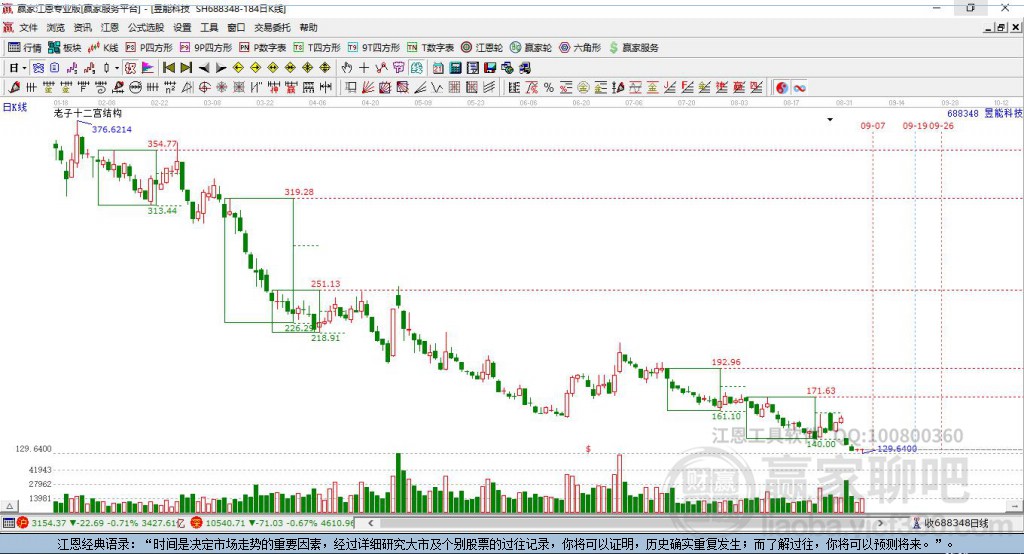Click the 日K线 chart label
Viewport: 1024px width, 554px height.
(x=15, y=107)
